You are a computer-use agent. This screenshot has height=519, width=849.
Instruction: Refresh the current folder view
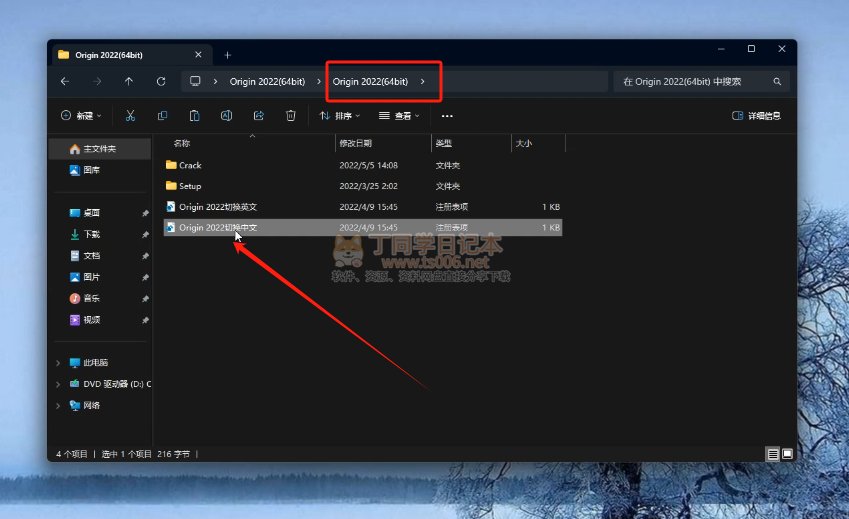point(161,81)
